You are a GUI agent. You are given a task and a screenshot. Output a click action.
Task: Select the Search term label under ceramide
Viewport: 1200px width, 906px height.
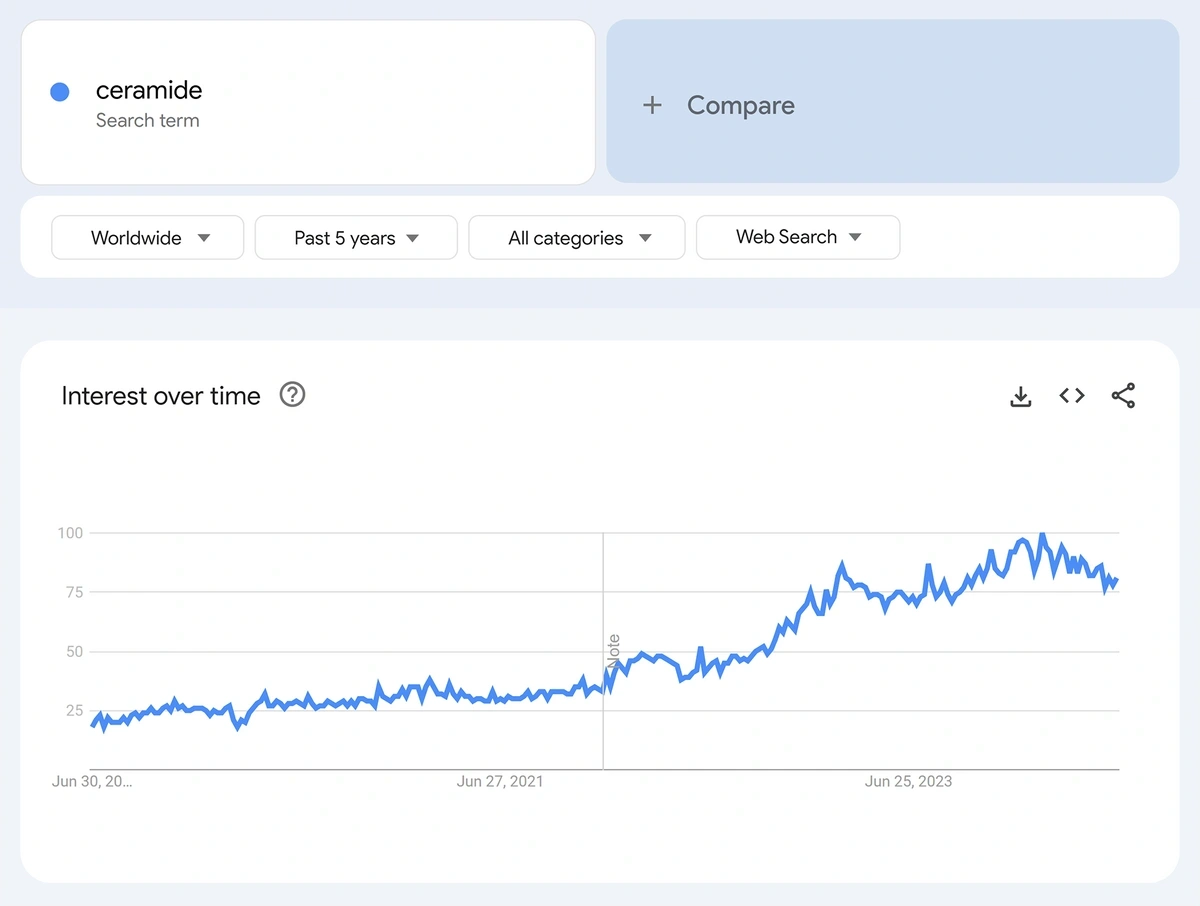coord(147,120)
